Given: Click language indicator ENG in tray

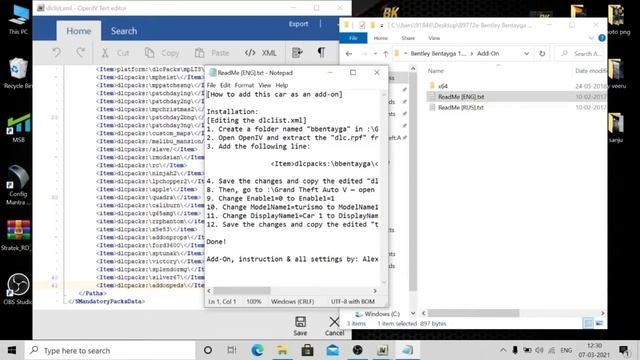Looking at the screenshot, I should click(566, 350).
